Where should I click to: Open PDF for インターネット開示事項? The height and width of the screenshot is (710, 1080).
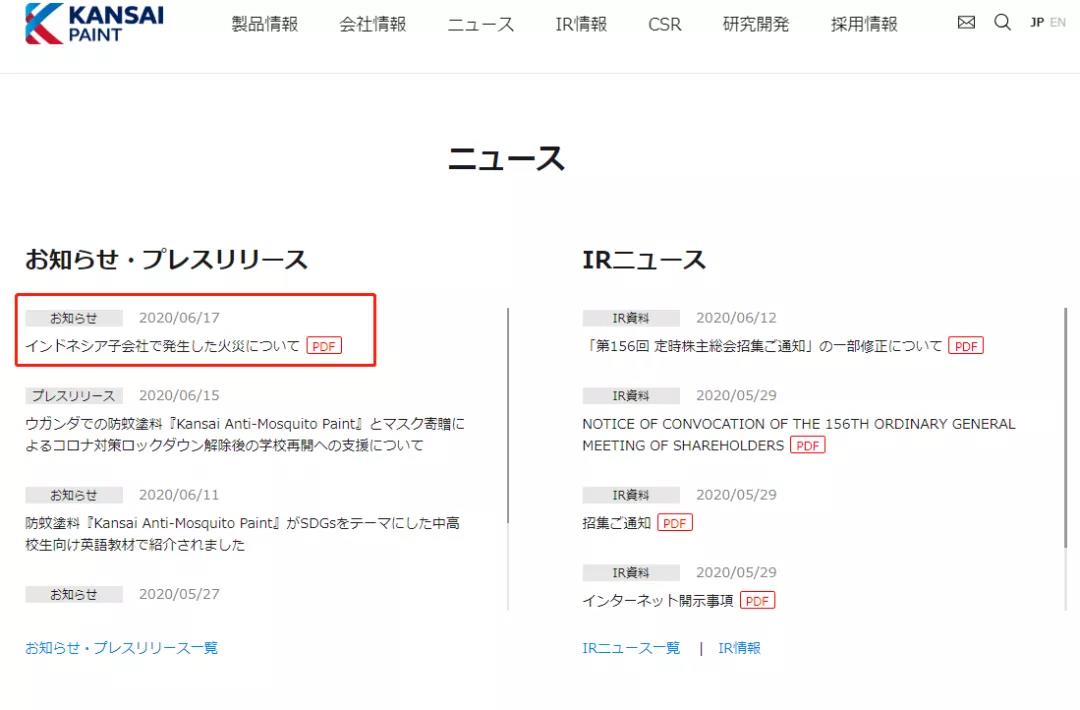coord(757,601)
